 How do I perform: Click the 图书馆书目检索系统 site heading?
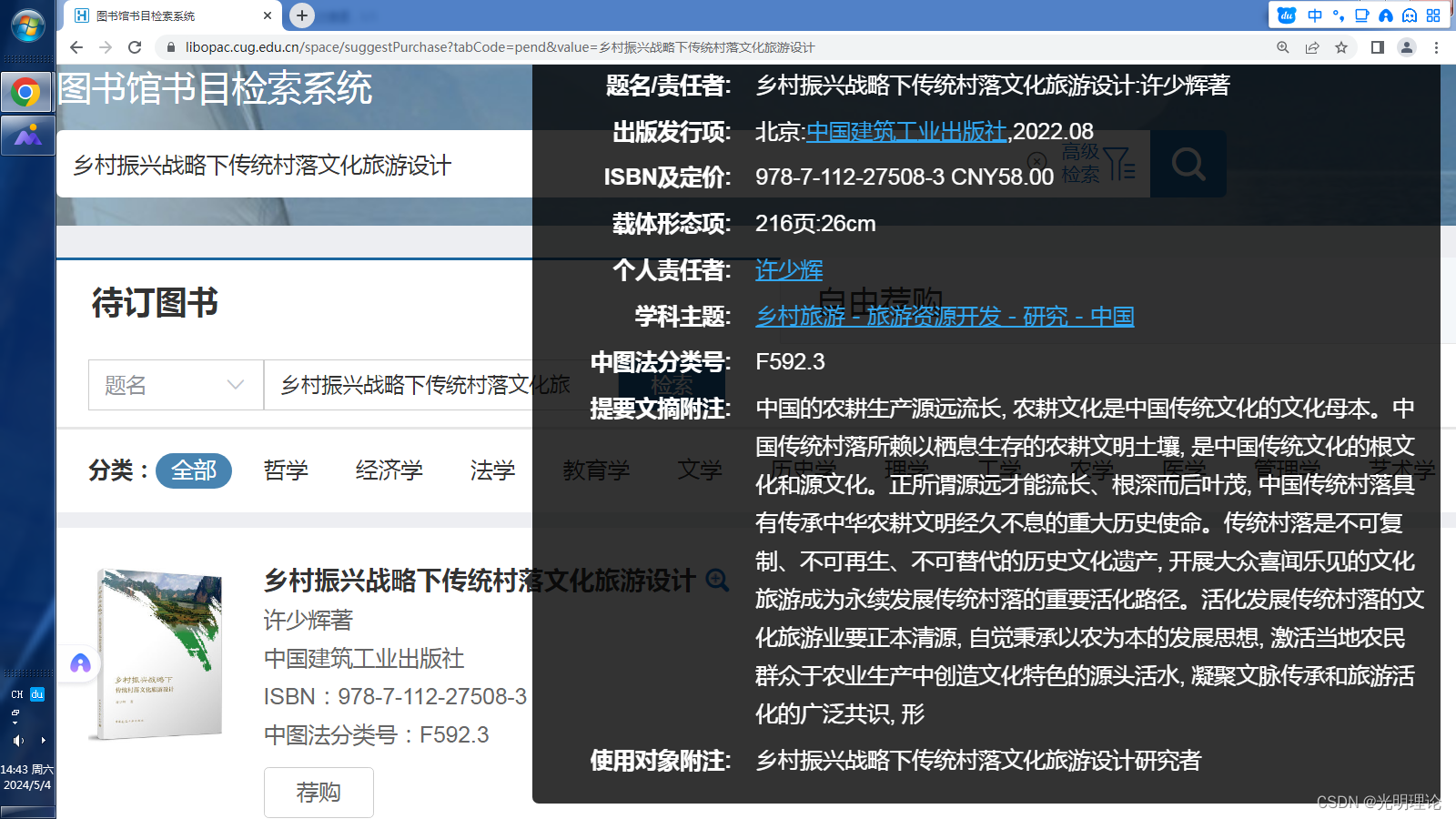215,88
